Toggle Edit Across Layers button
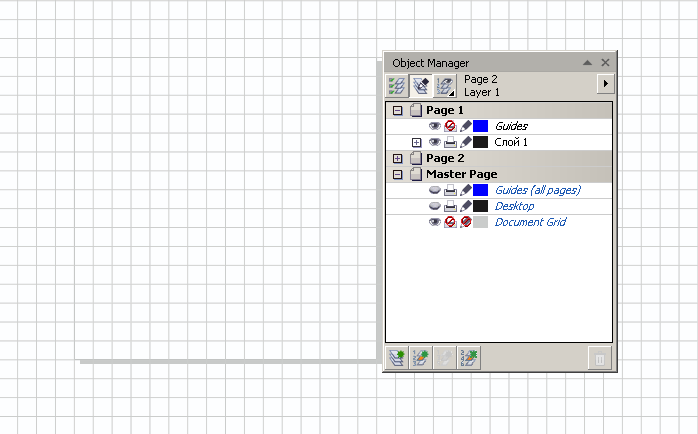The width and height of the screenshot is (698, 434). click(x=421, y=85)
